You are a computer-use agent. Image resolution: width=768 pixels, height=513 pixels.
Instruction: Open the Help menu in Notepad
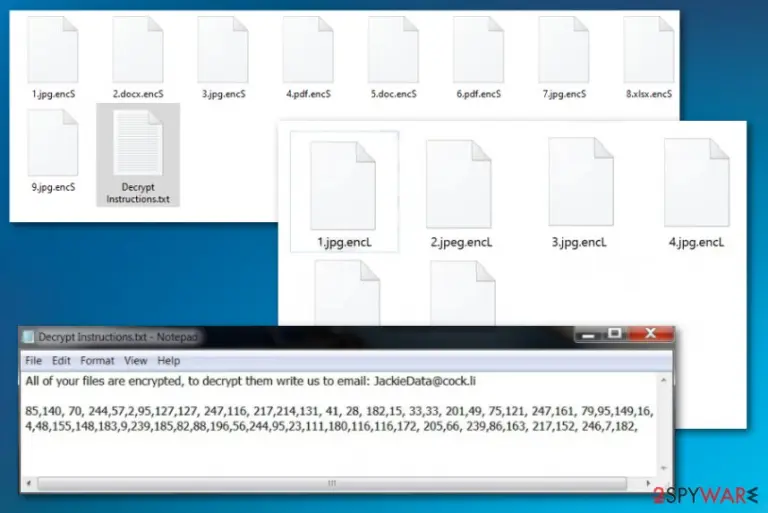click(168, 361)
